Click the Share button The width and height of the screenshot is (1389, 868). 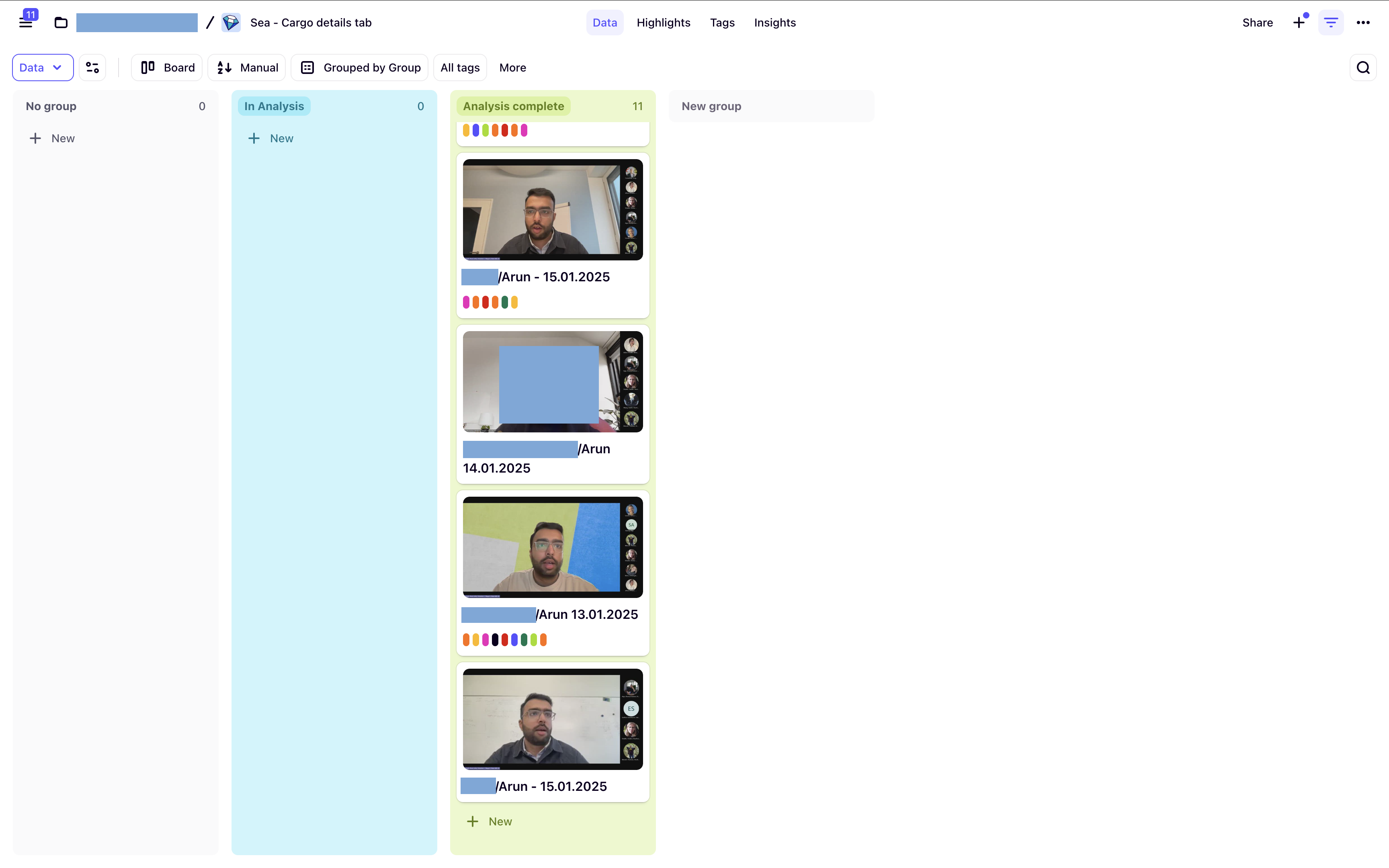coord(1258,23)
